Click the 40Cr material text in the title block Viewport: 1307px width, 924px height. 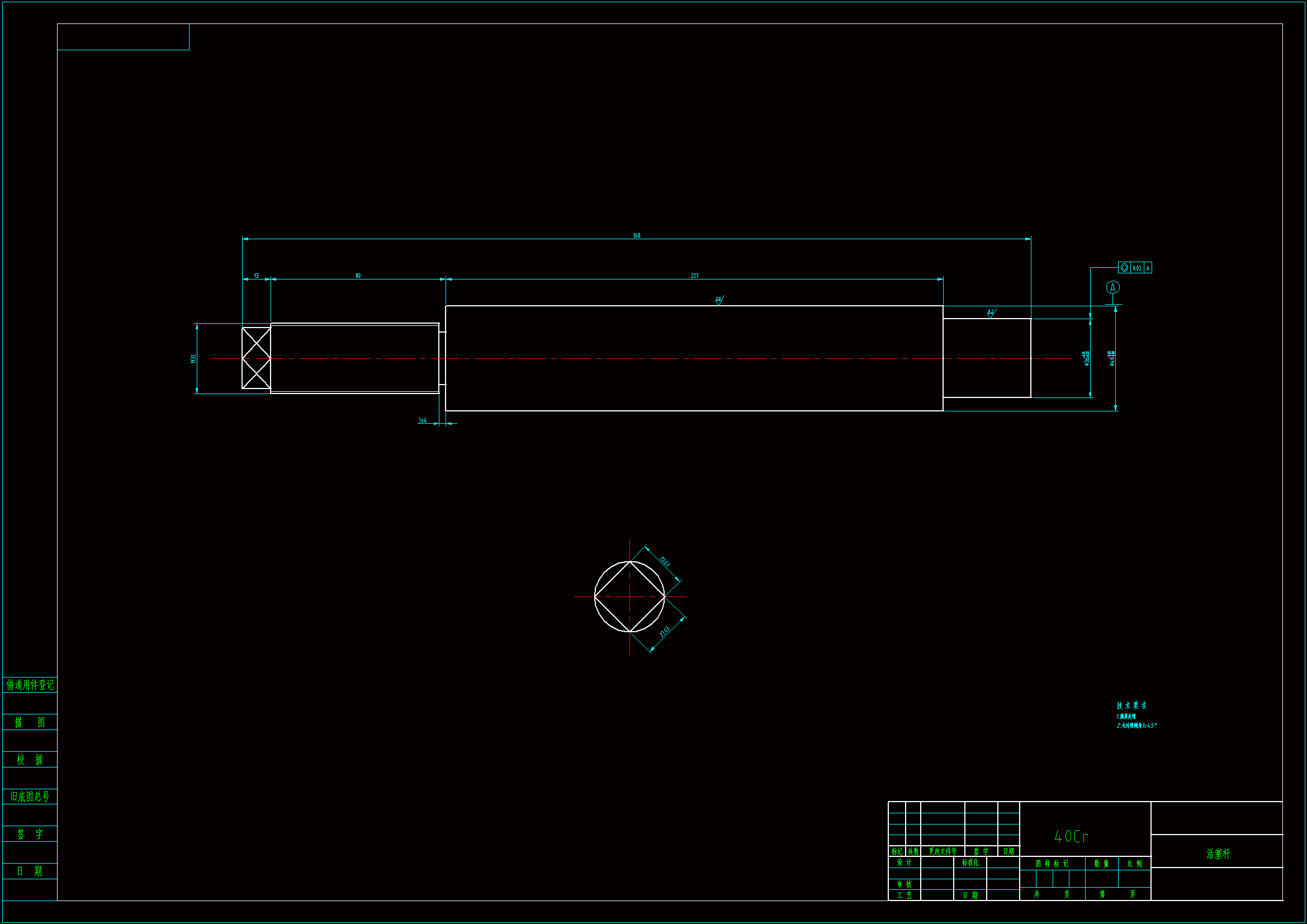[1071, 836]
